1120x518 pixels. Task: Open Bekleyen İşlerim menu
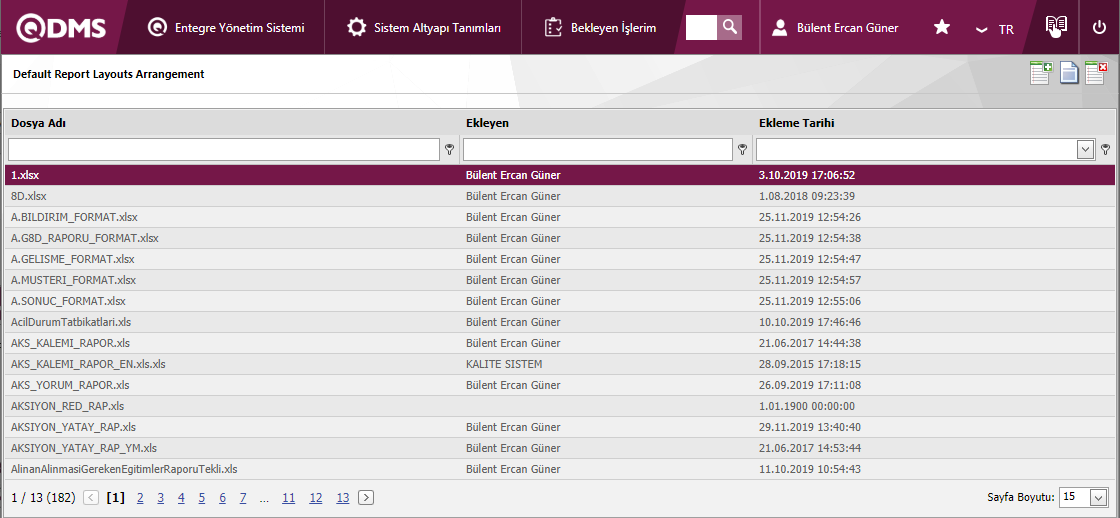tap(600, 28)
